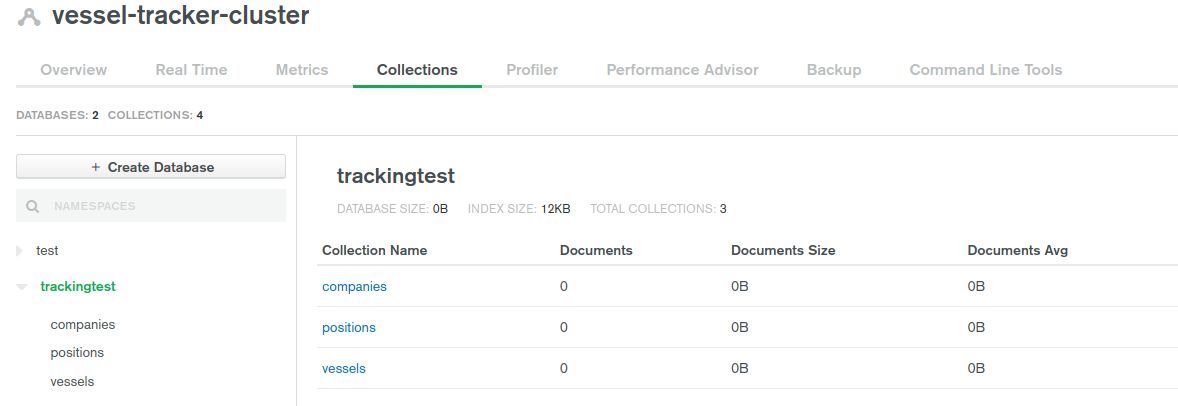Open the companies collection link
1178x406 pixels.
tap(354, 287)
